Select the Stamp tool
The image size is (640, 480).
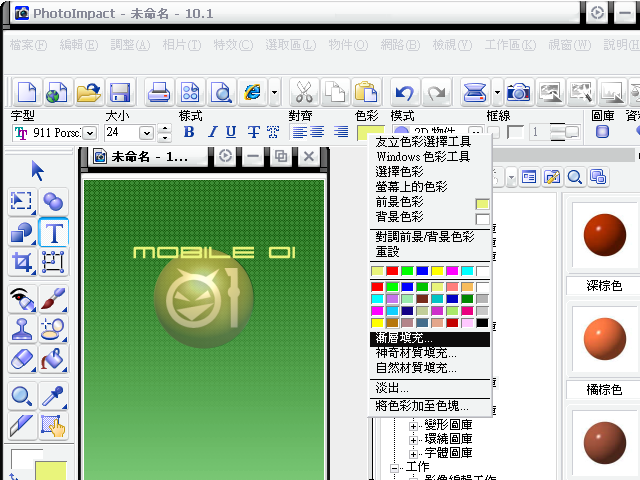[22, 329]
